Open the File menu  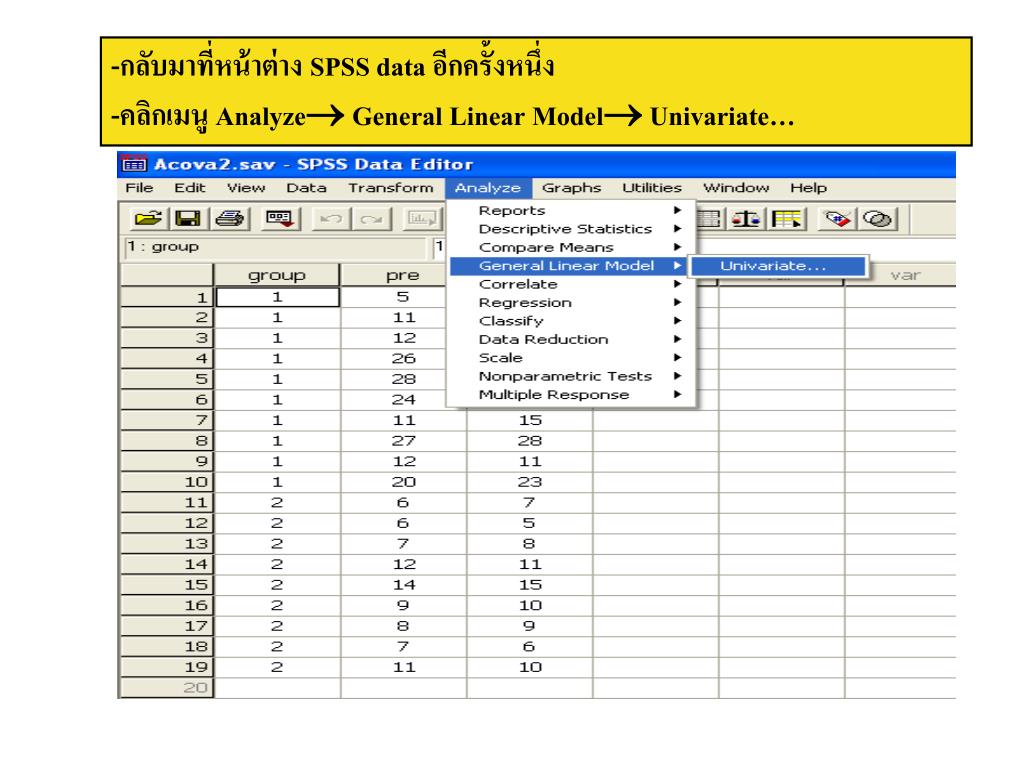pyautogui.click(x=139, y=188)
